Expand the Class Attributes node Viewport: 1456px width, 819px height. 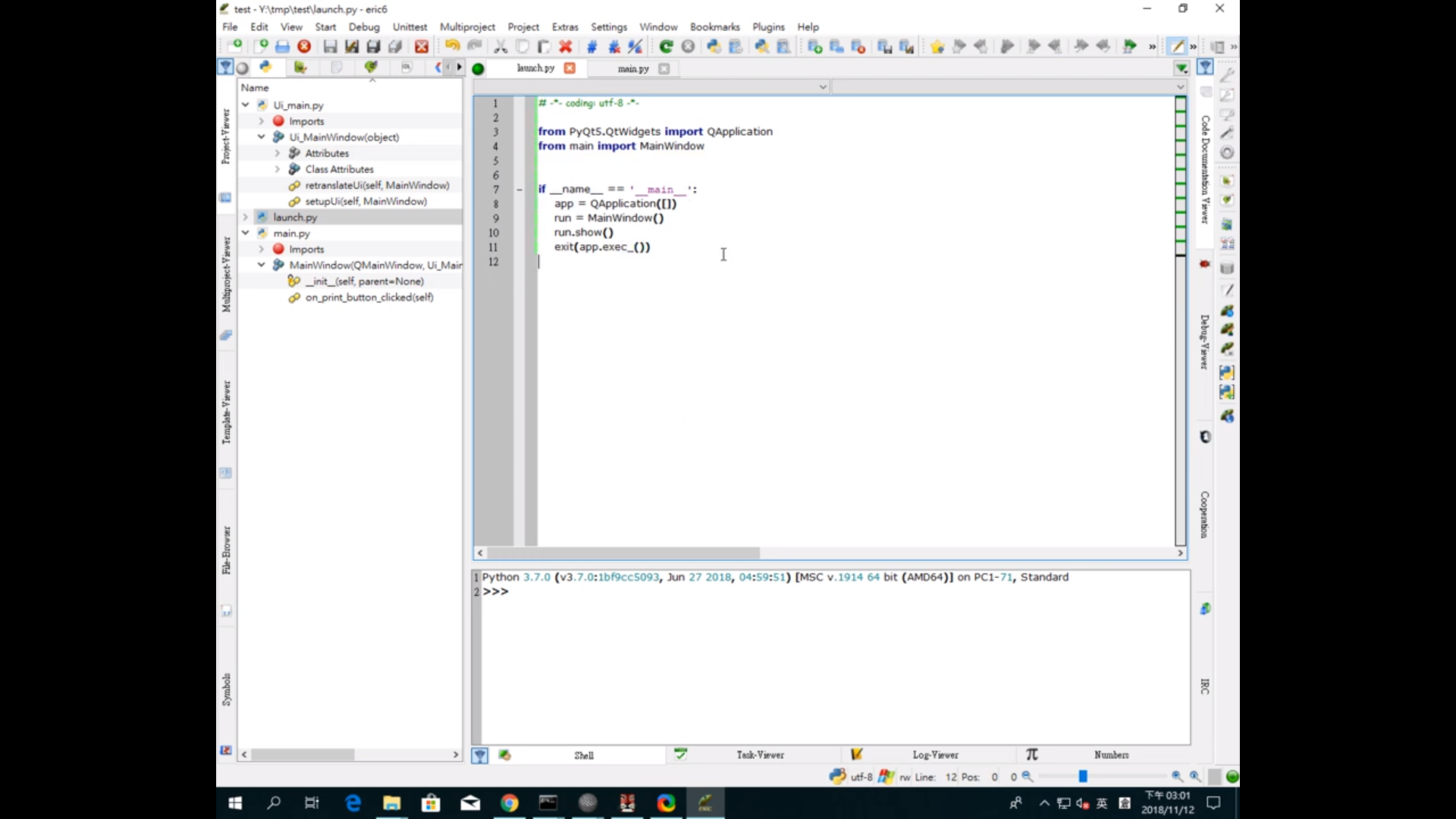278,168
